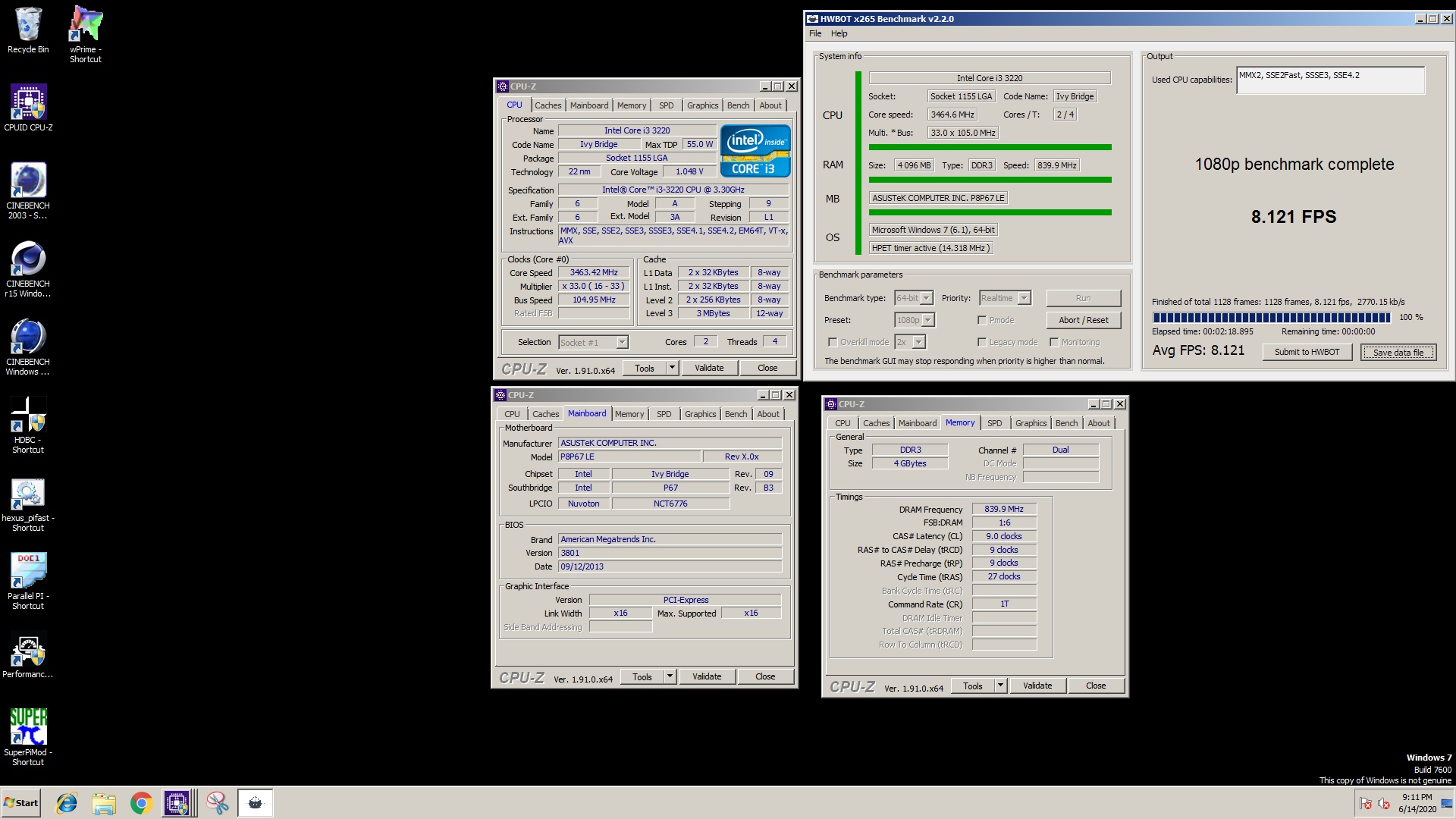Click the green CPU status bar
1456x819 pixels.
pos(990,147)
